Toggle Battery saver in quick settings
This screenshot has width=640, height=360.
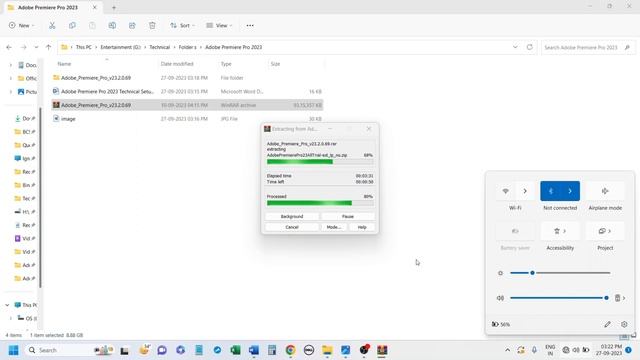click(x=515, y=231)
